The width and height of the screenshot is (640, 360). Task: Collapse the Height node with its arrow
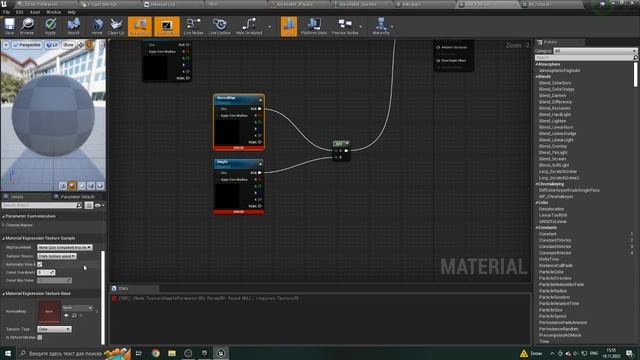click(x=260, y=164)
